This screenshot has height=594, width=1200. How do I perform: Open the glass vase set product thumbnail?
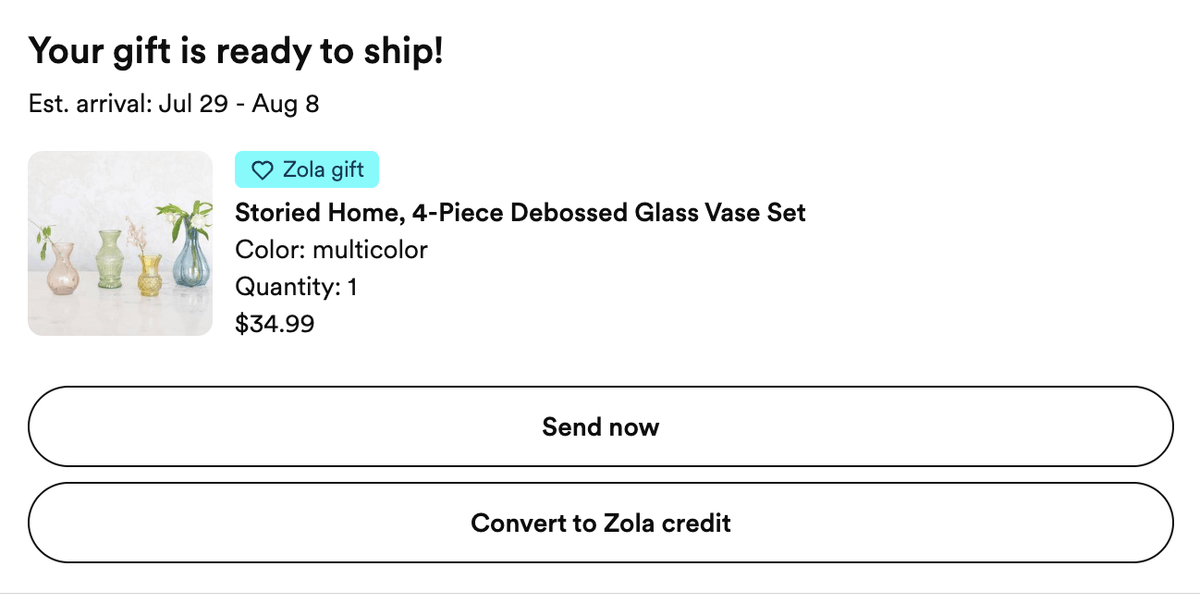(x=120, y=243)
